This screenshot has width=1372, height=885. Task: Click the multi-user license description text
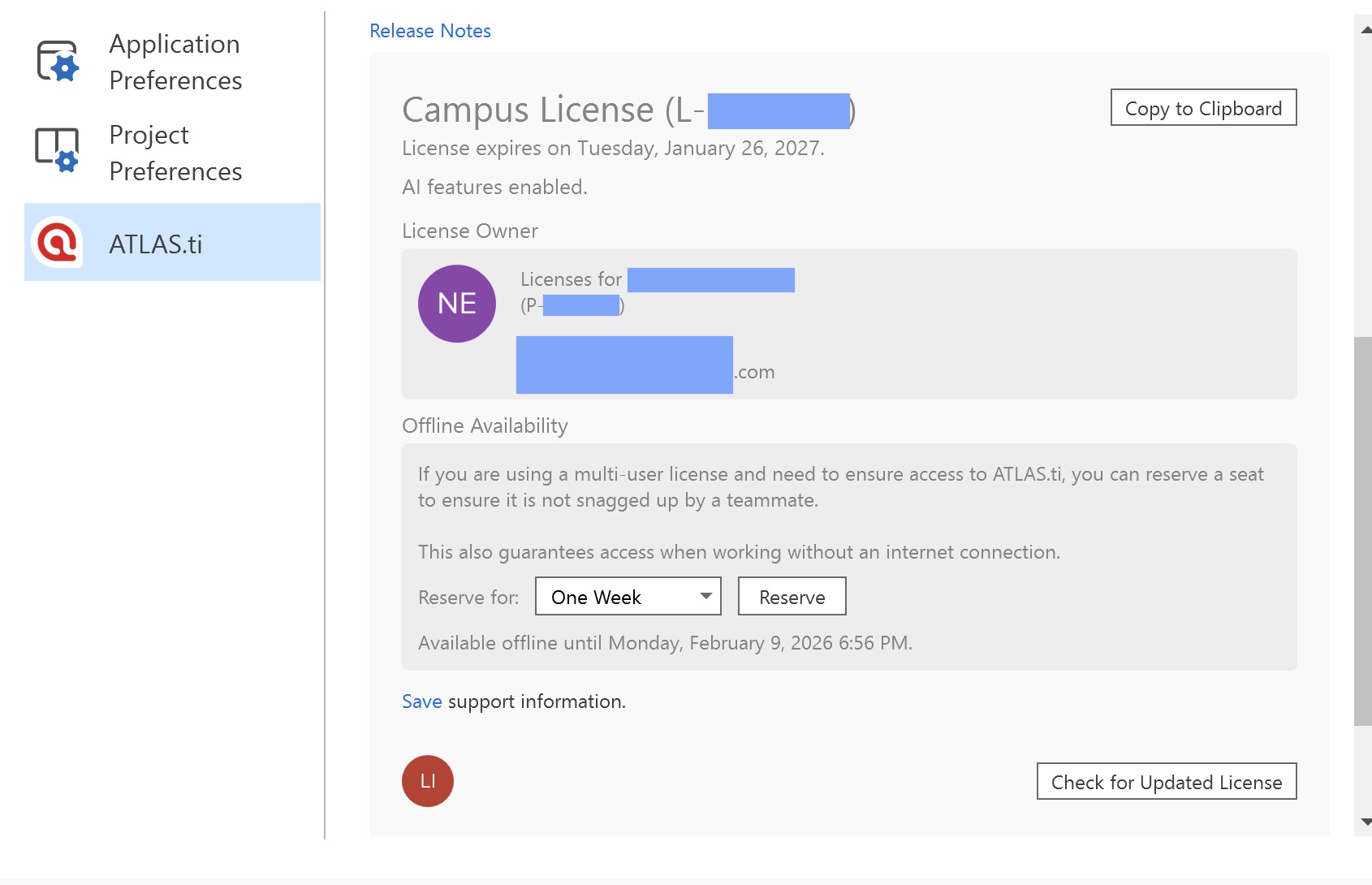(841, 487)
